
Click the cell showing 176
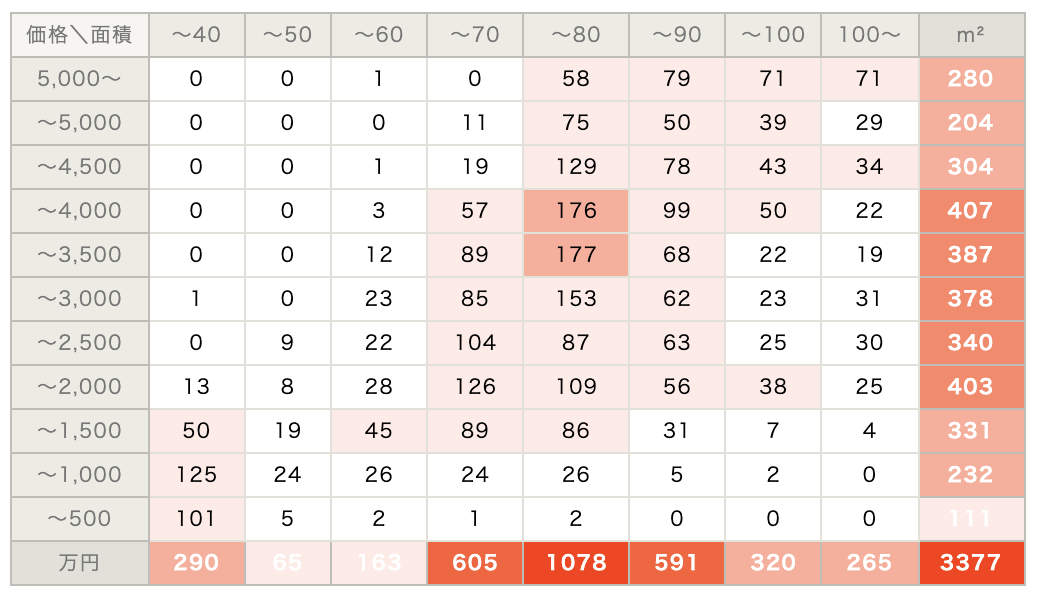point(576,211)
